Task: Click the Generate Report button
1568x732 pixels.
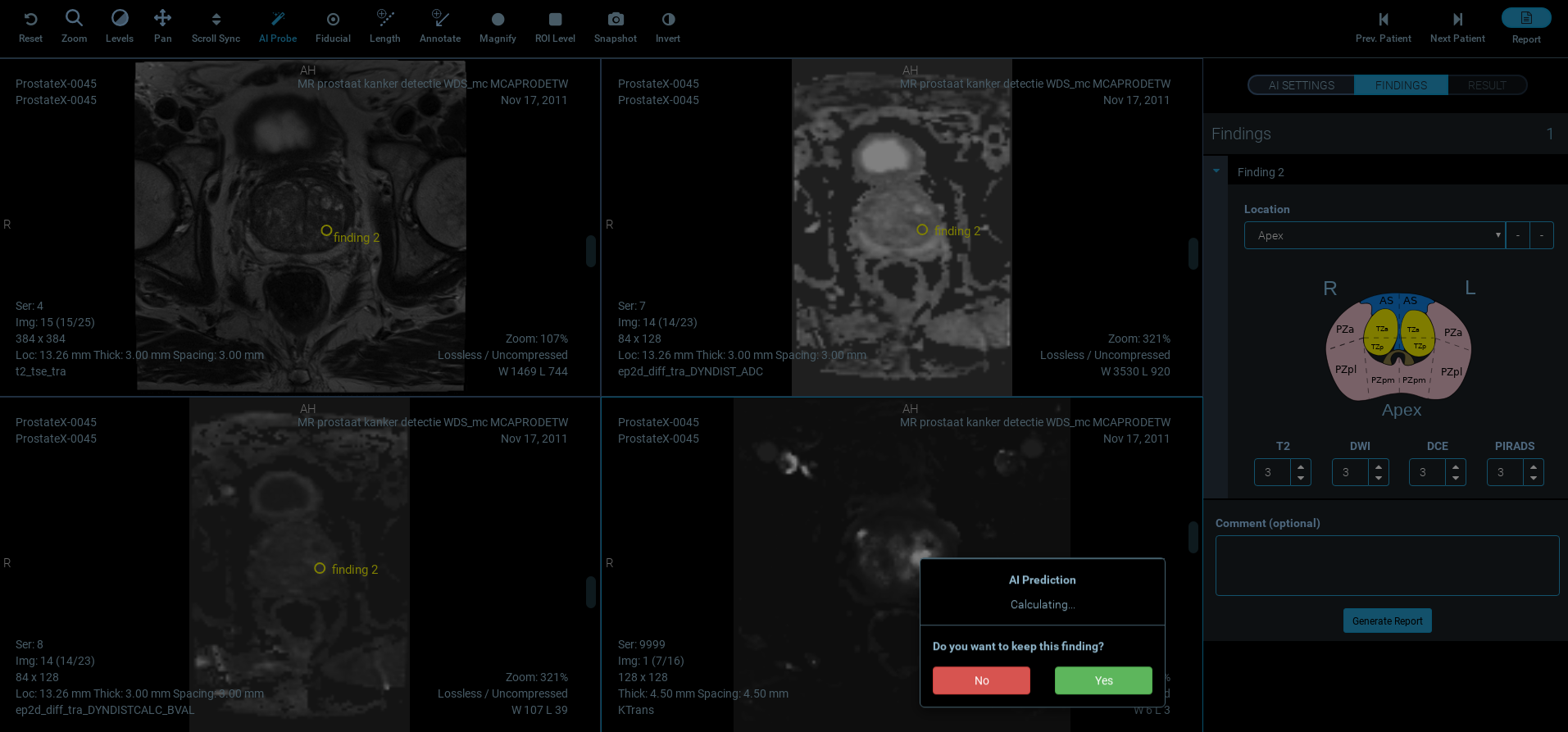Action: click(x=1387, y=621)
